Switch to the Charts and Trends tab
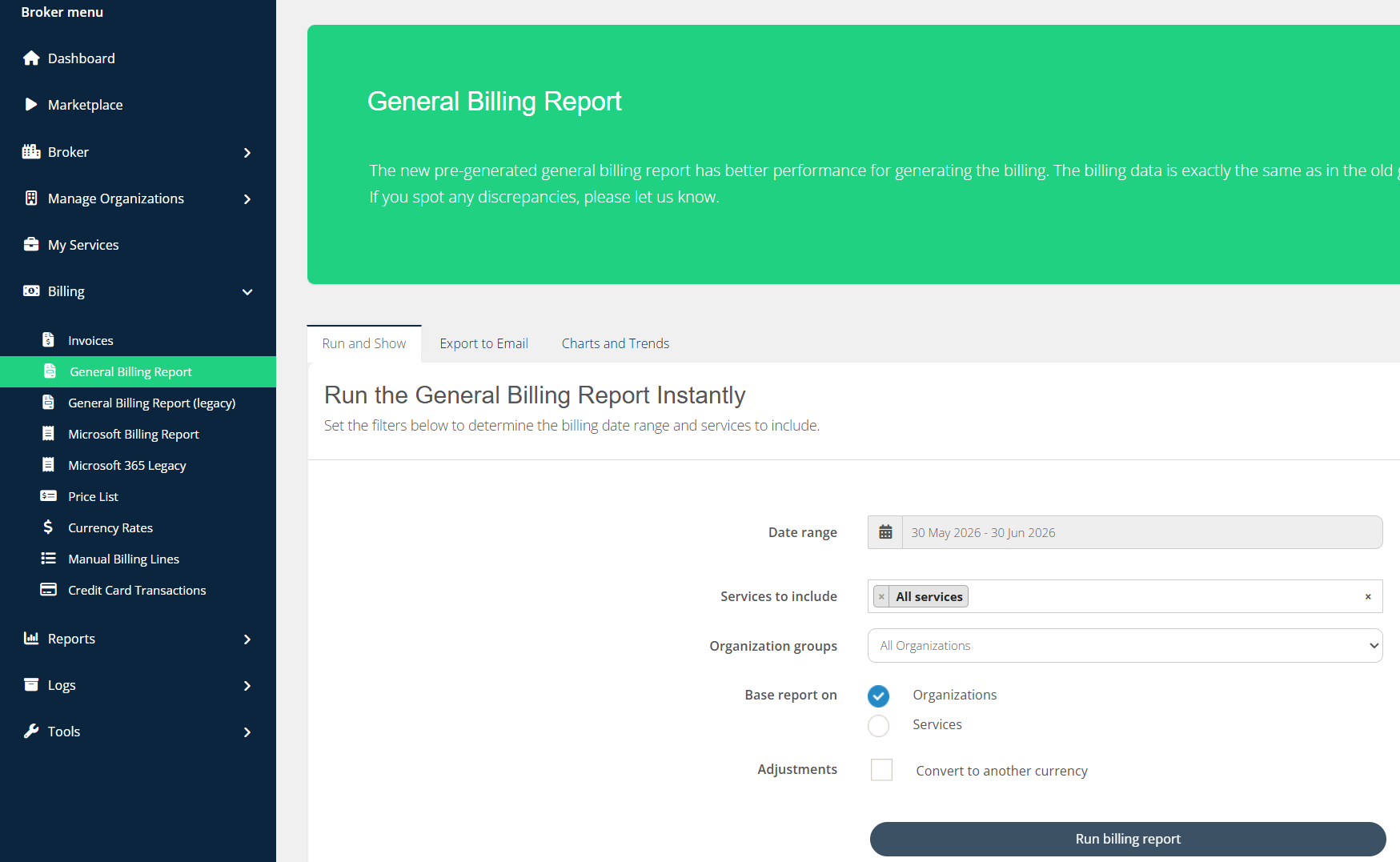 click(615, 343)
